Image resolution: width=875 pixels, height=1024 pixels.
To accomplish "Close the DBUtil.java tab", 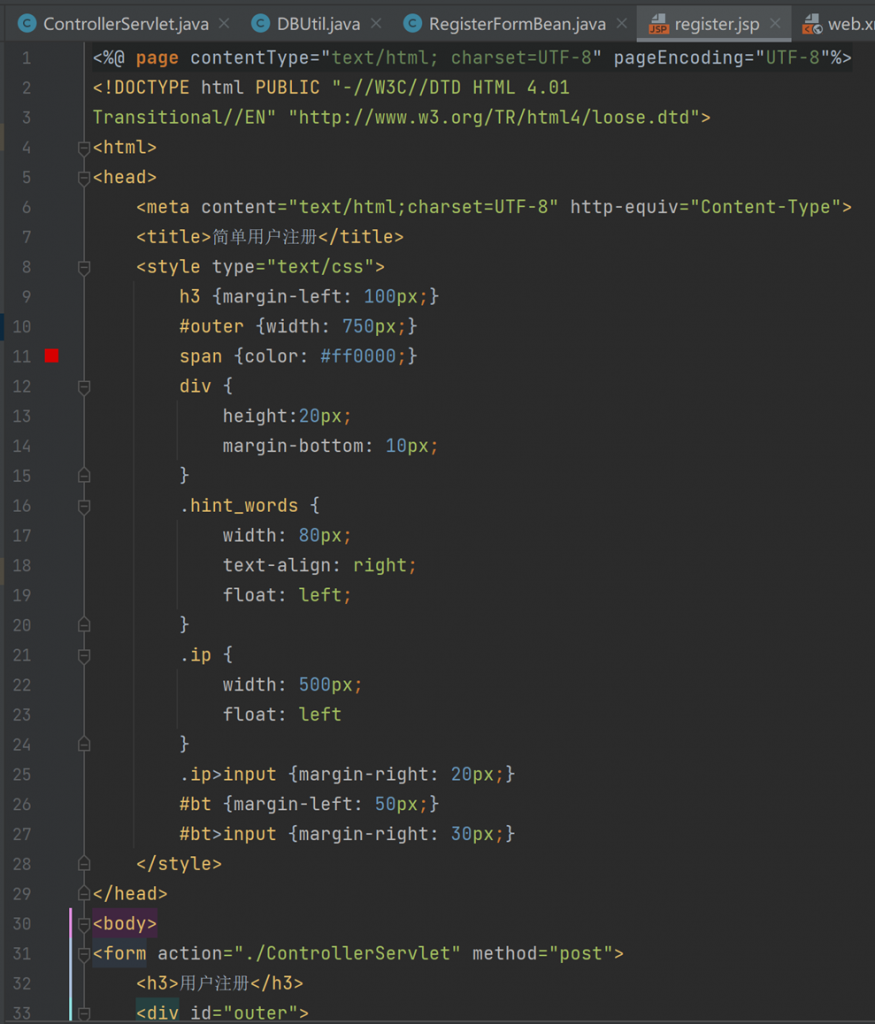I will tap(376, 24).
